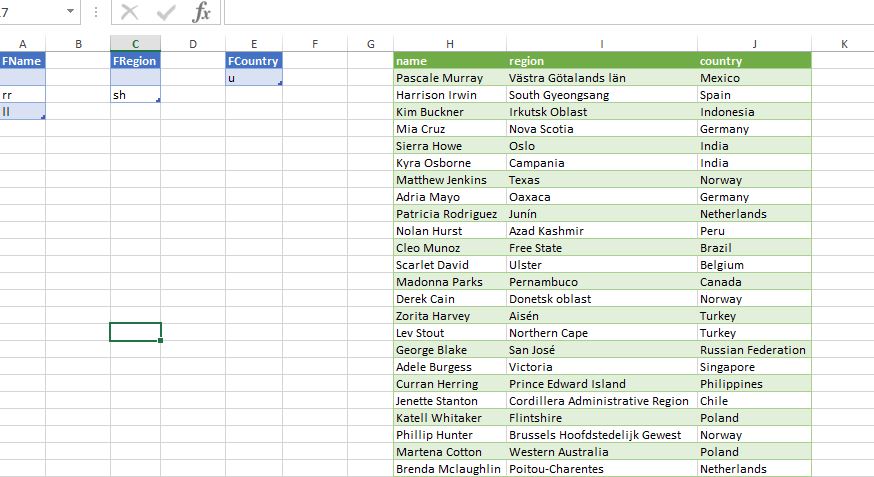The image size is (874, 477).
Task: Click the FRegion header cell
Action: tap(135, 61)
